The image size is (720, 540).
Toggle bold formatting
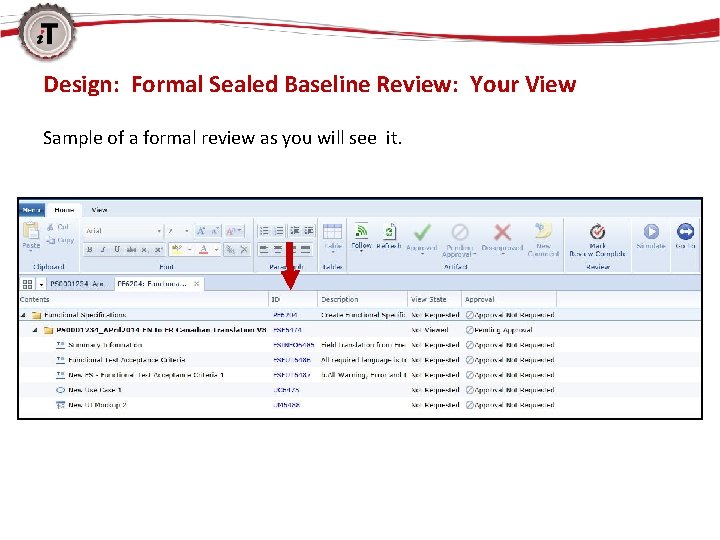coord(90,249)
